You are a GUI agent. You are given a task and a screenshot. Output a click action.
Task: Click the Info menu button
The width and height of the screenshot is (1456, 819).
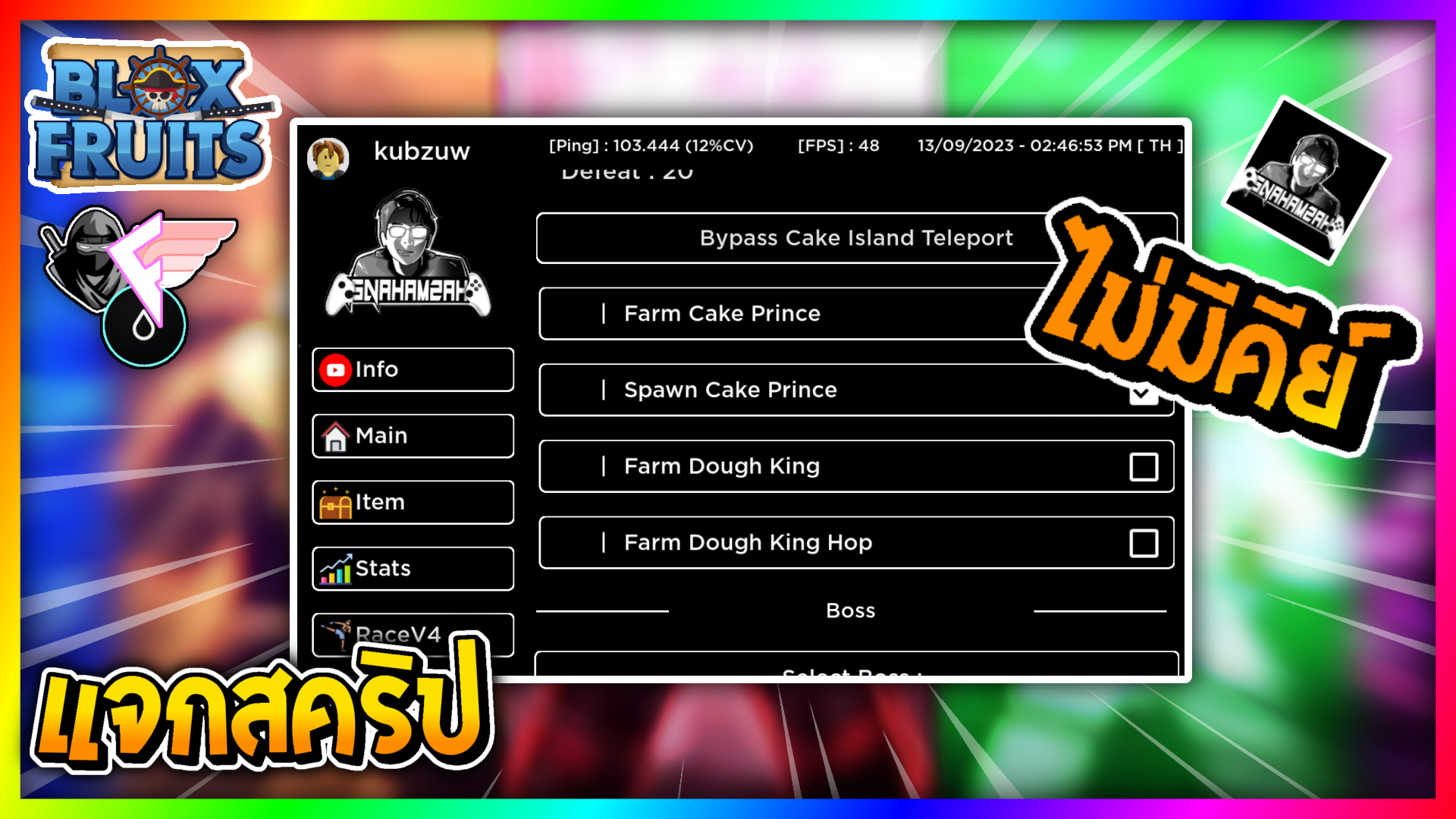(413, 369)
